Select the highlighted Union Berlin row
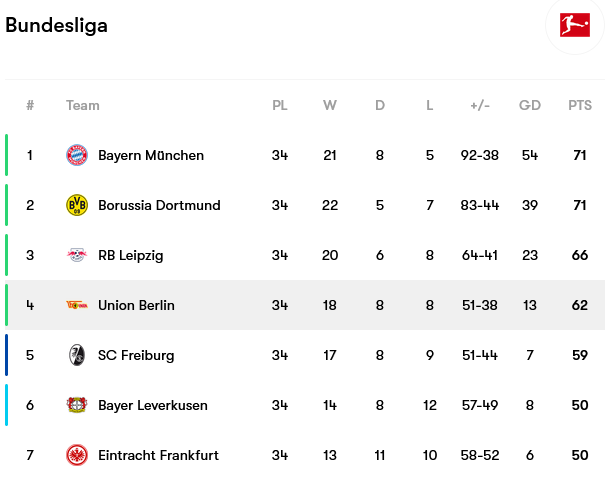This screenshot has width=611, height=478. pos(305,305)
